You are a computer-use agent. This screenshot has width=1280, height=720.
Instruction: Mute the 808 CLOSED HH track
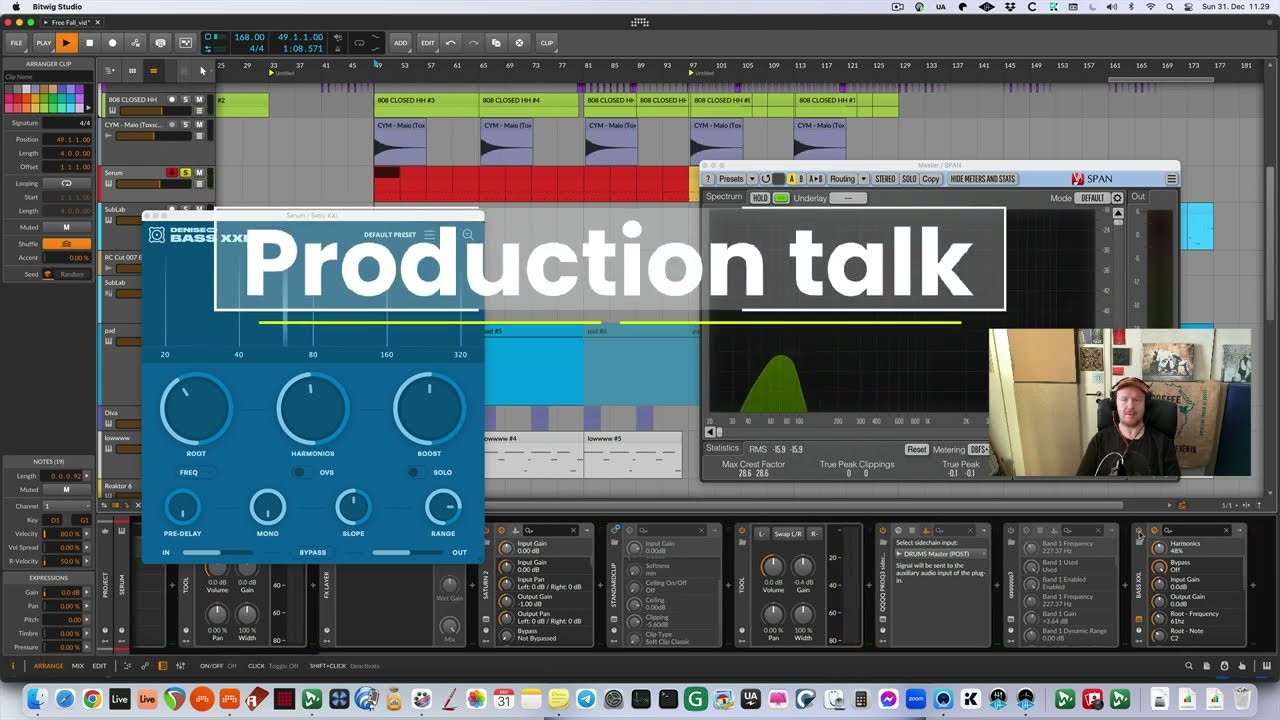pyautogui.click(x=199, y=100)
